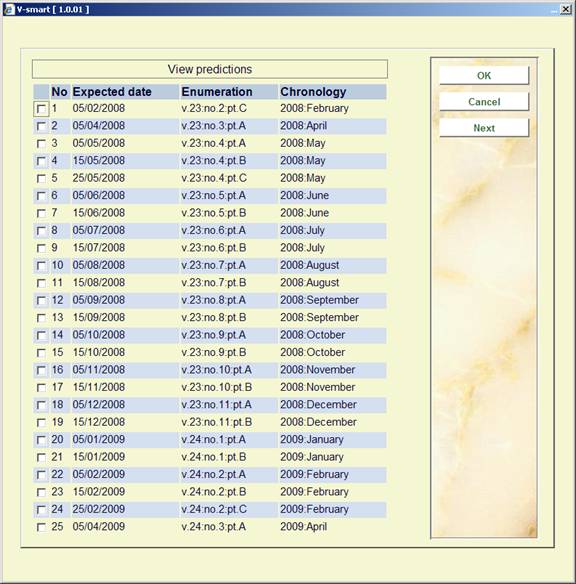The width and height of the screenshot is (576, 584).
Task: Close the V-smart window
Action: click(x=565, y=9)
